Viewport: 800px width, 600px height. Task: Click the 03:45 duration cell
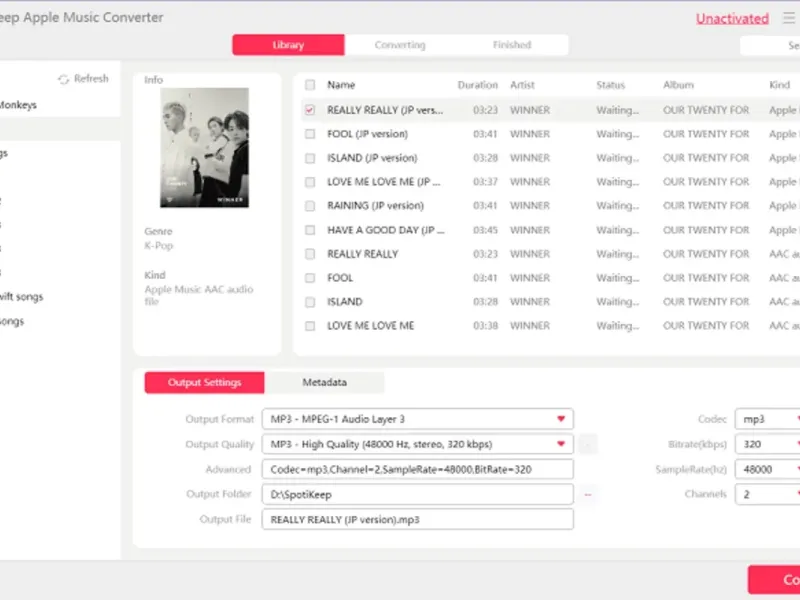coord(485,230)
